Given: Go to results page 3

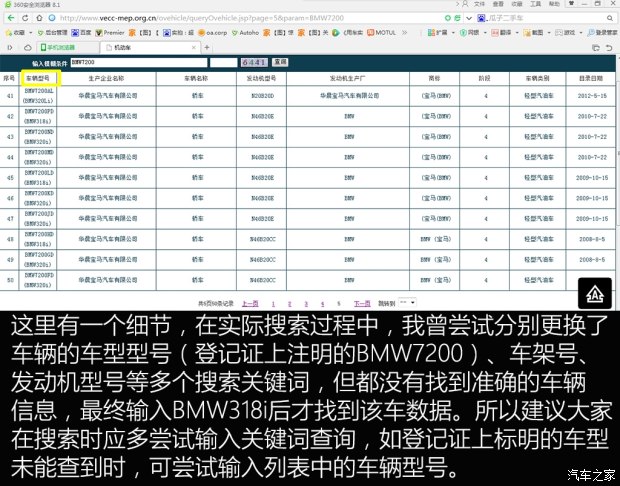Looking at the screenshot, I should [306, 304].
